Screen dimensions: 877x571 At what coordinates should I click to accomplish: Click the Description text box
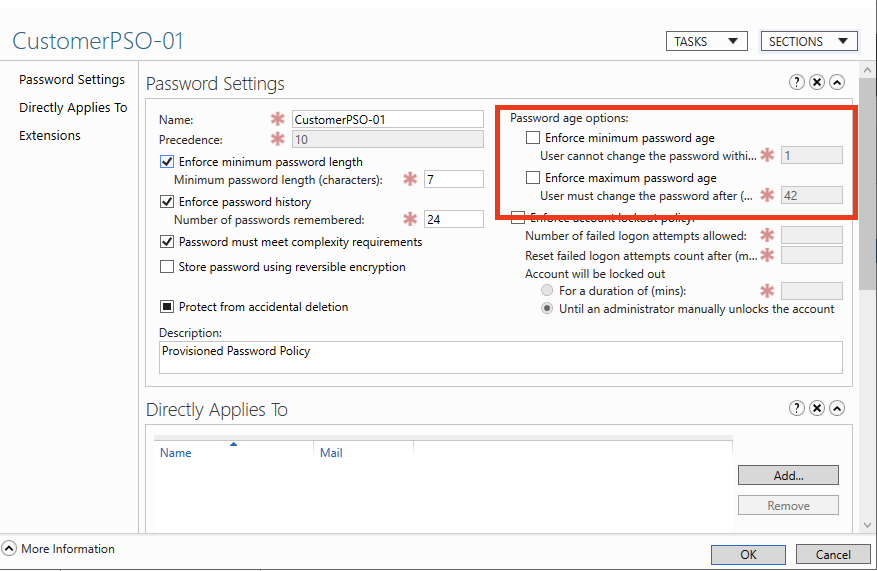tap(500, 357)
